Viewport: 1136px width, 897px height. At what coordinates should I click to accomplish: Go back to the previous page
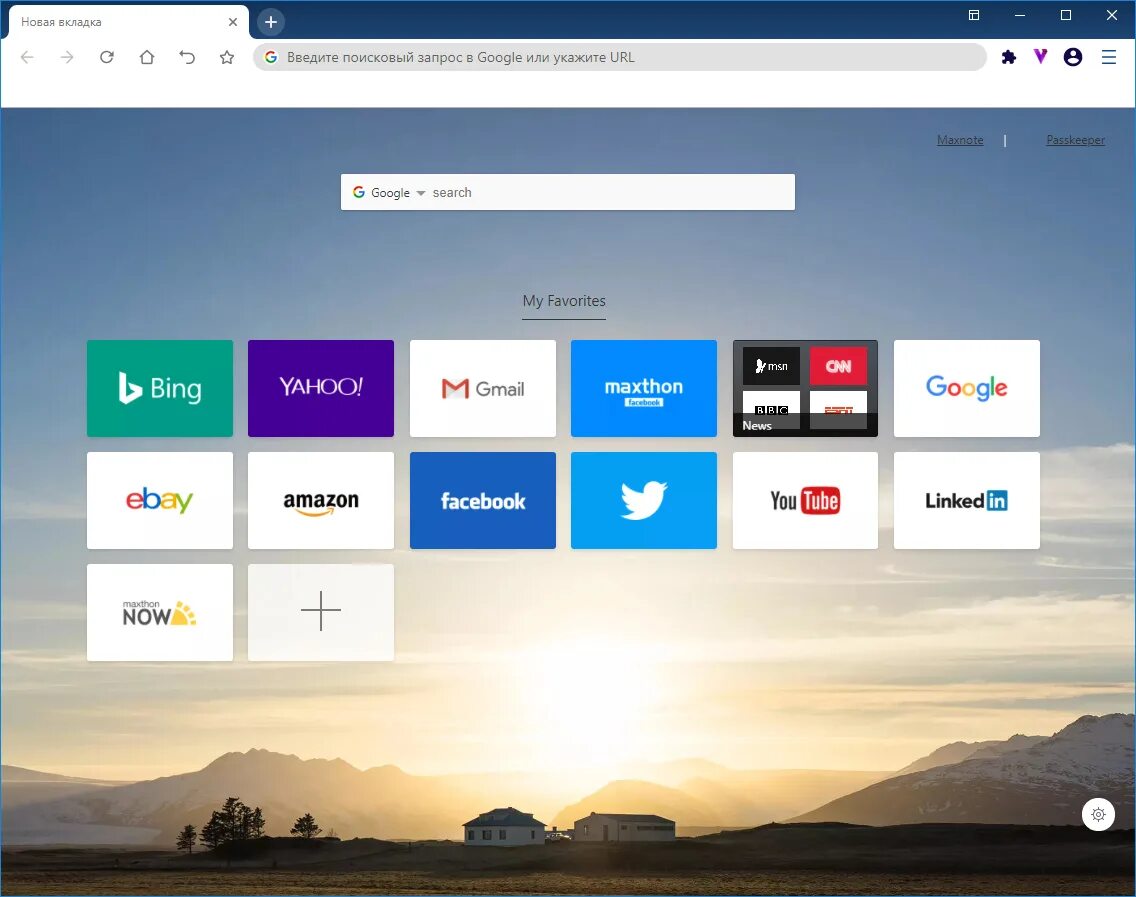tap(27, 57)
